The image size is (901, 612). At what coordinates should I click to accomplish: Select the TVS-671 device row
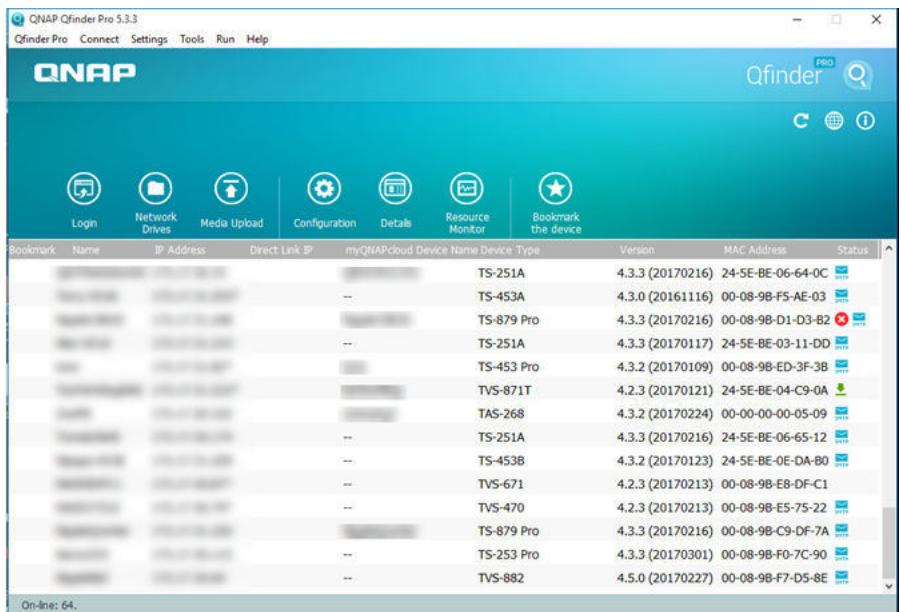(442, 484)
